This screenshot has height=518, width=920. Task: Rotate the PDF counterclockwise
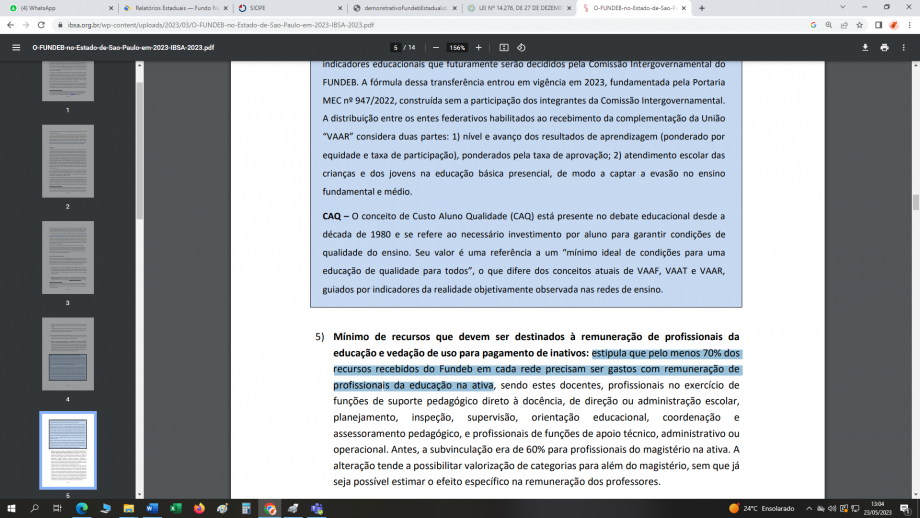pos(521,48)
